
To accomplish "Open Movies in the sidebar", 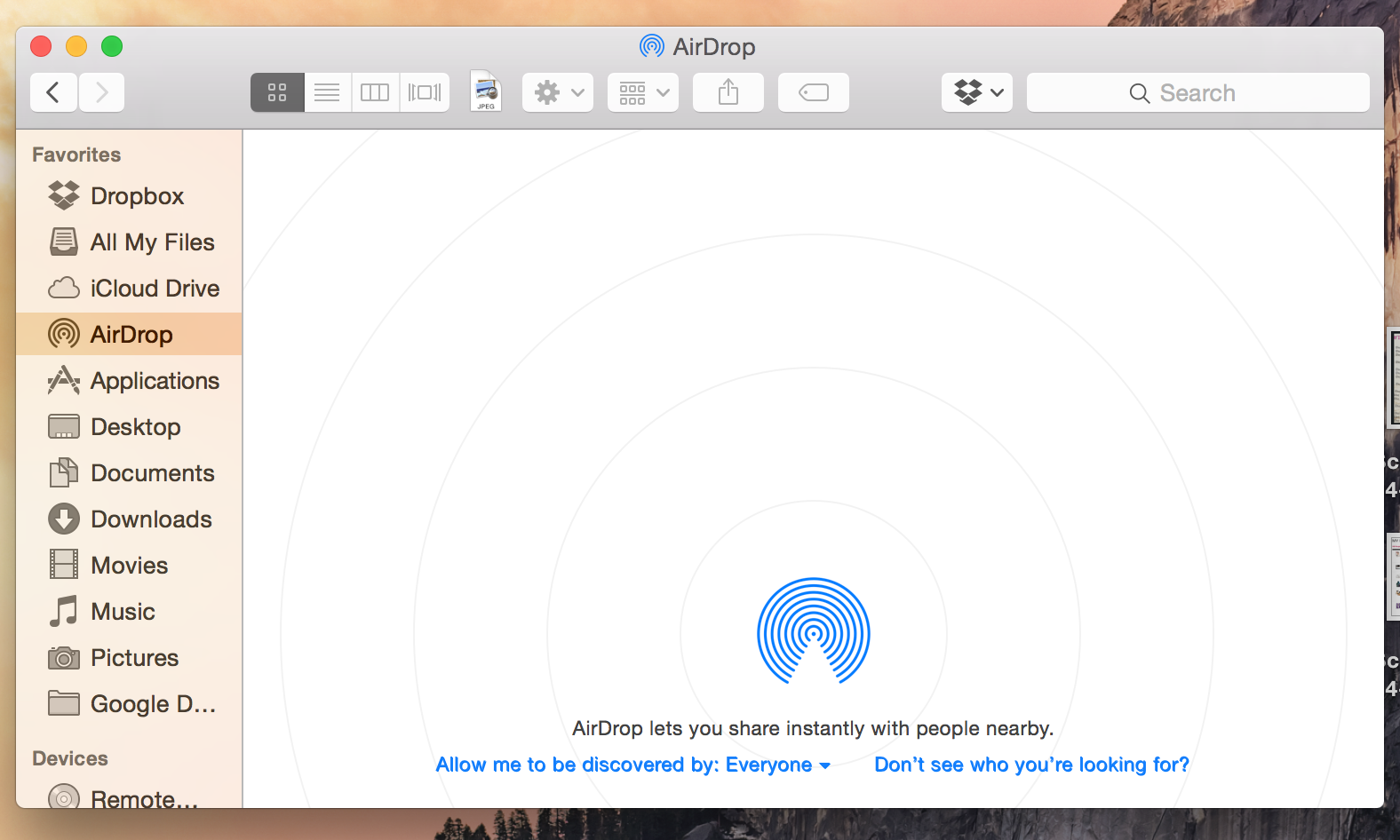I will point(129,565).
